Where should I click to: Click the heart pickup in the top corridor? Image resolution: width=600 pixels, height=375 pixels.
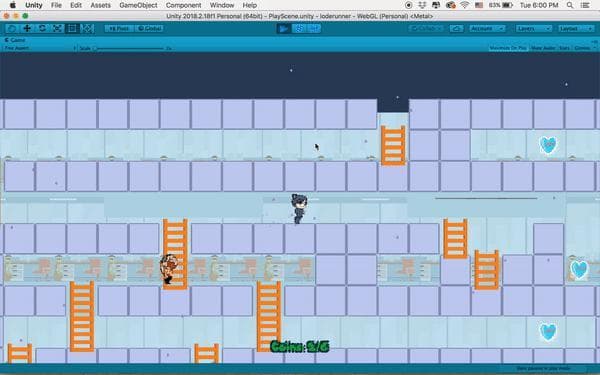548,145
